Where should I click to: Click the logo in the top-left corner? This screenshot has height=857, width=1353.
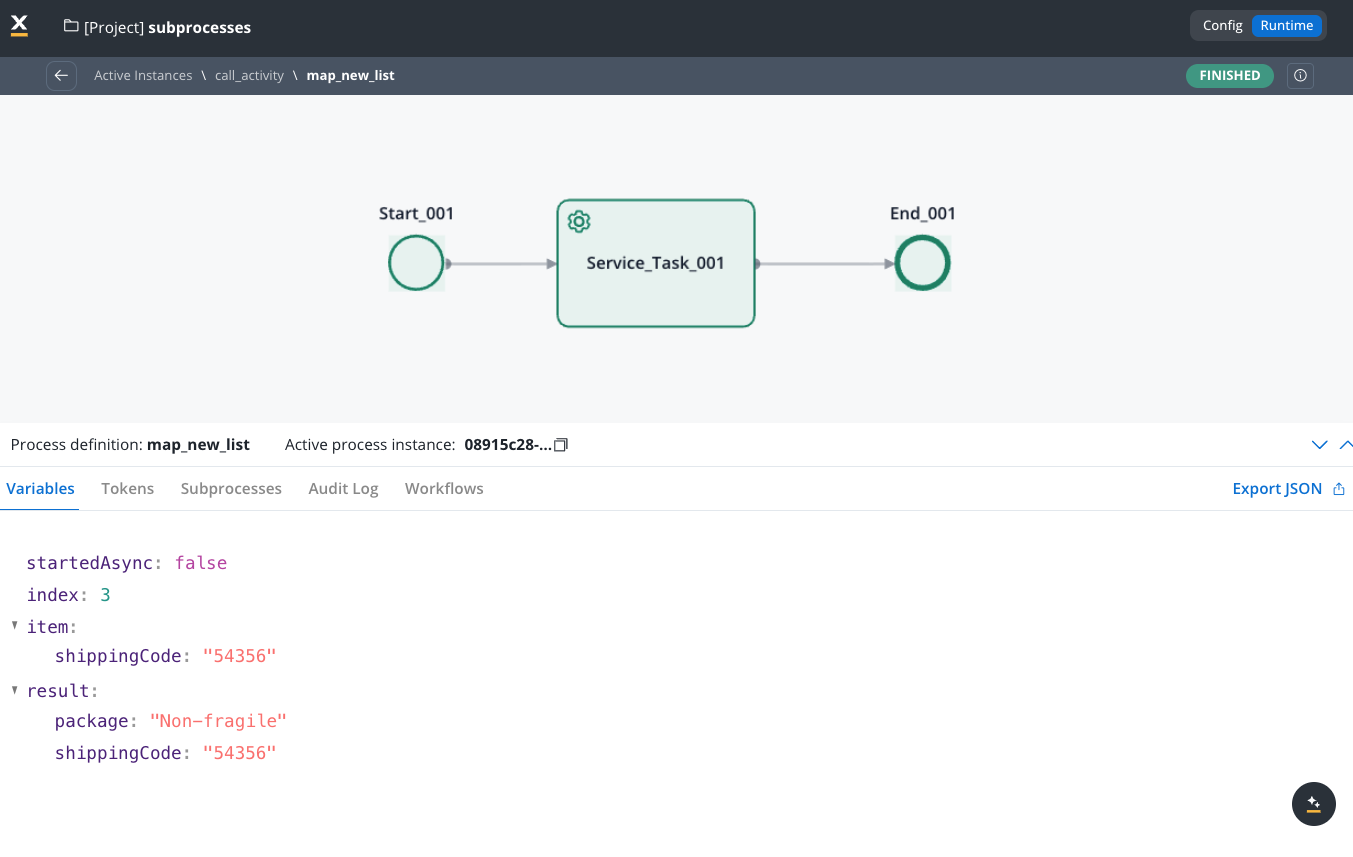click(x=19, y=26)
